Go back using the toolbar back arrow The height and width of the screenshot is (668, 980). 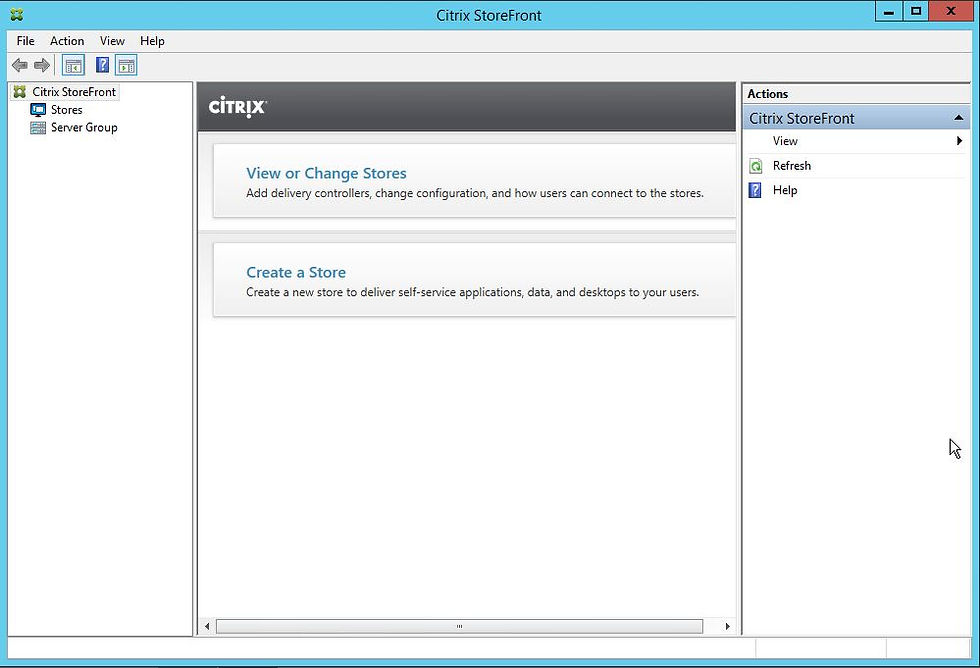pos(19,65)
